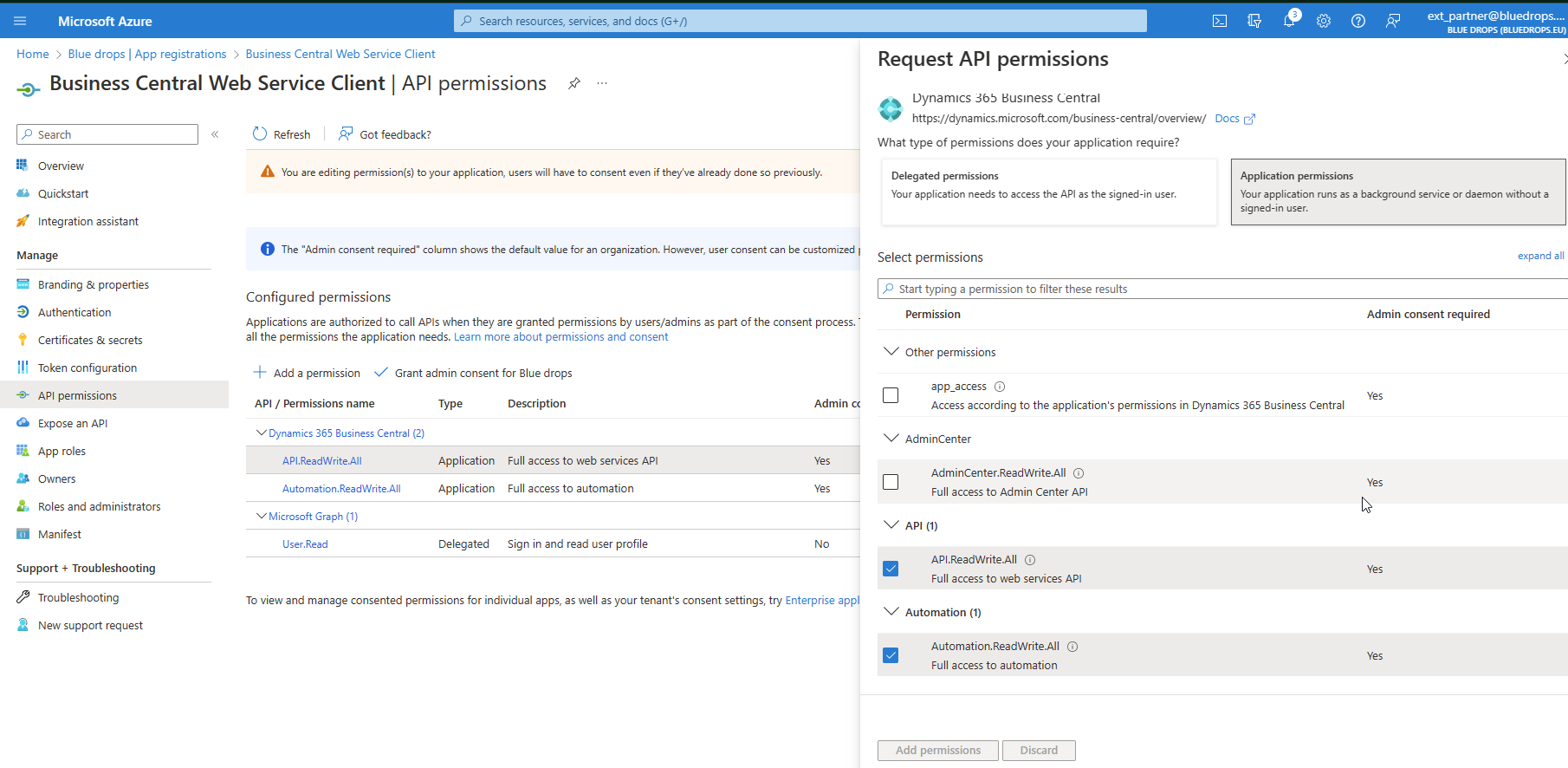Collapse the AdminCenter permission group
The width and height of the screenshot is (1568, 768).
891,438
